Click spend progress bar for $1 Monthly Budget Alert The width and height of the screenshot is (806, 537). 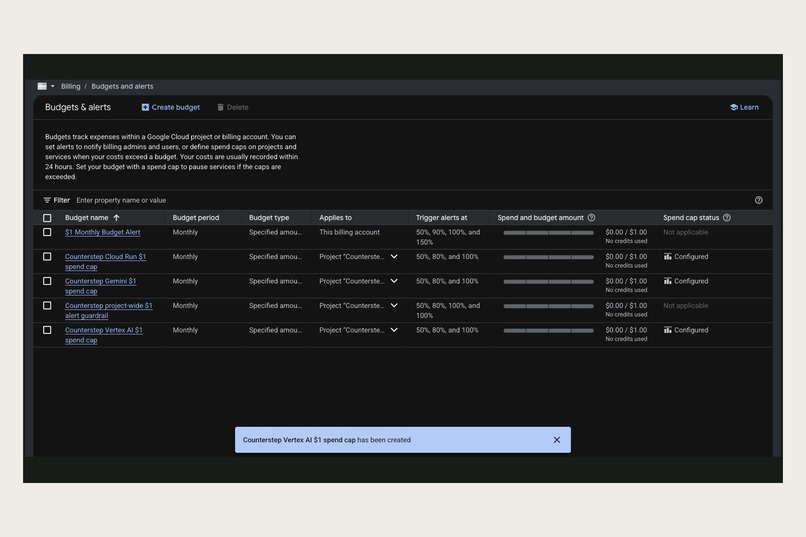coord(548,233)
